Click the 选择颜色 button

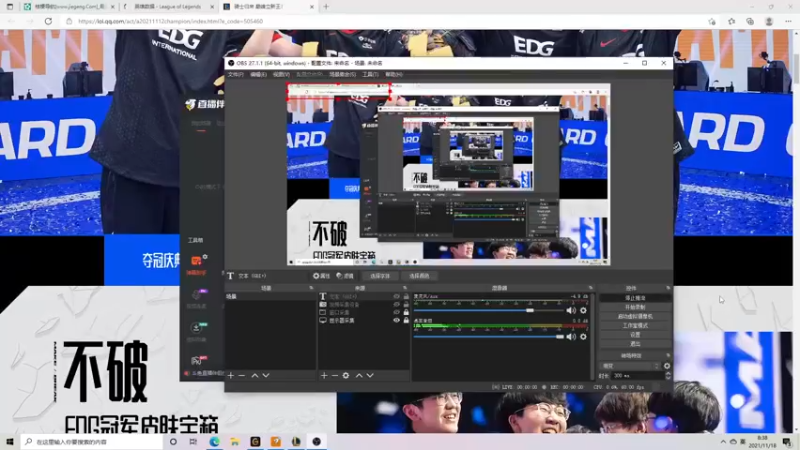click(x=419, y=276)
